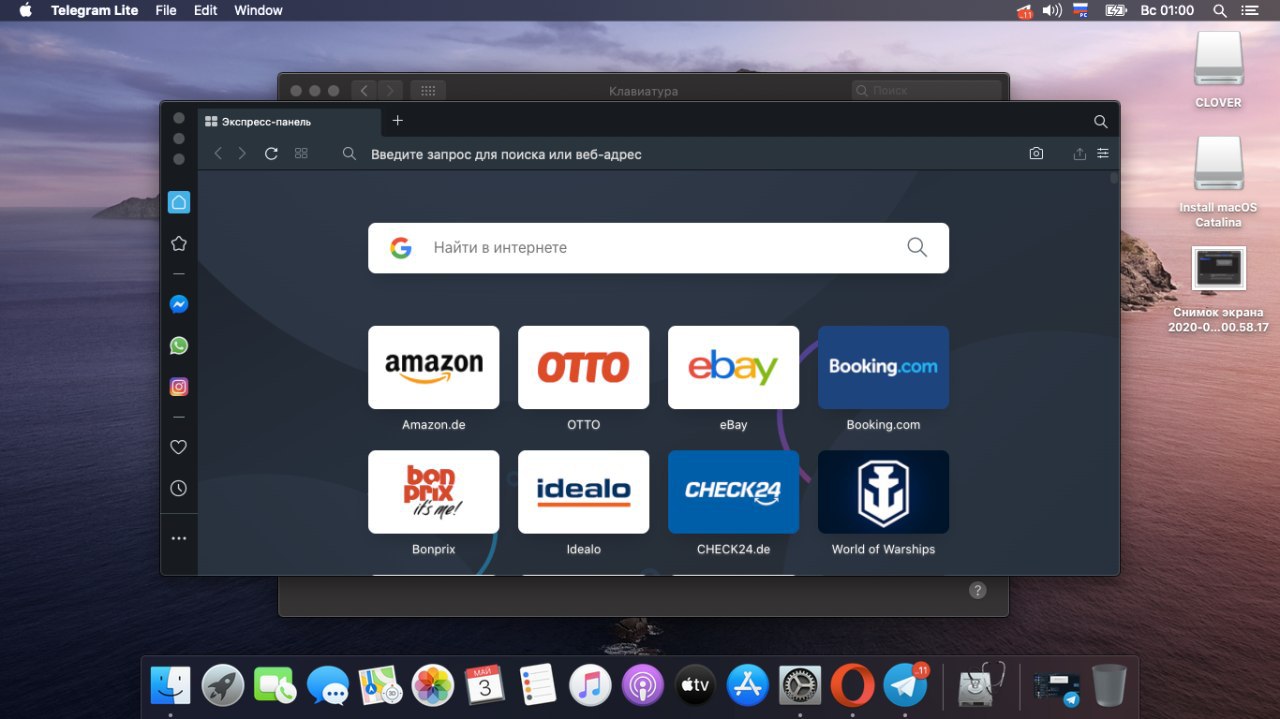Viewport: 1280px width, 719px height.
Task: Select the Экспресс-панель tab
Action: tap(289, 122)
